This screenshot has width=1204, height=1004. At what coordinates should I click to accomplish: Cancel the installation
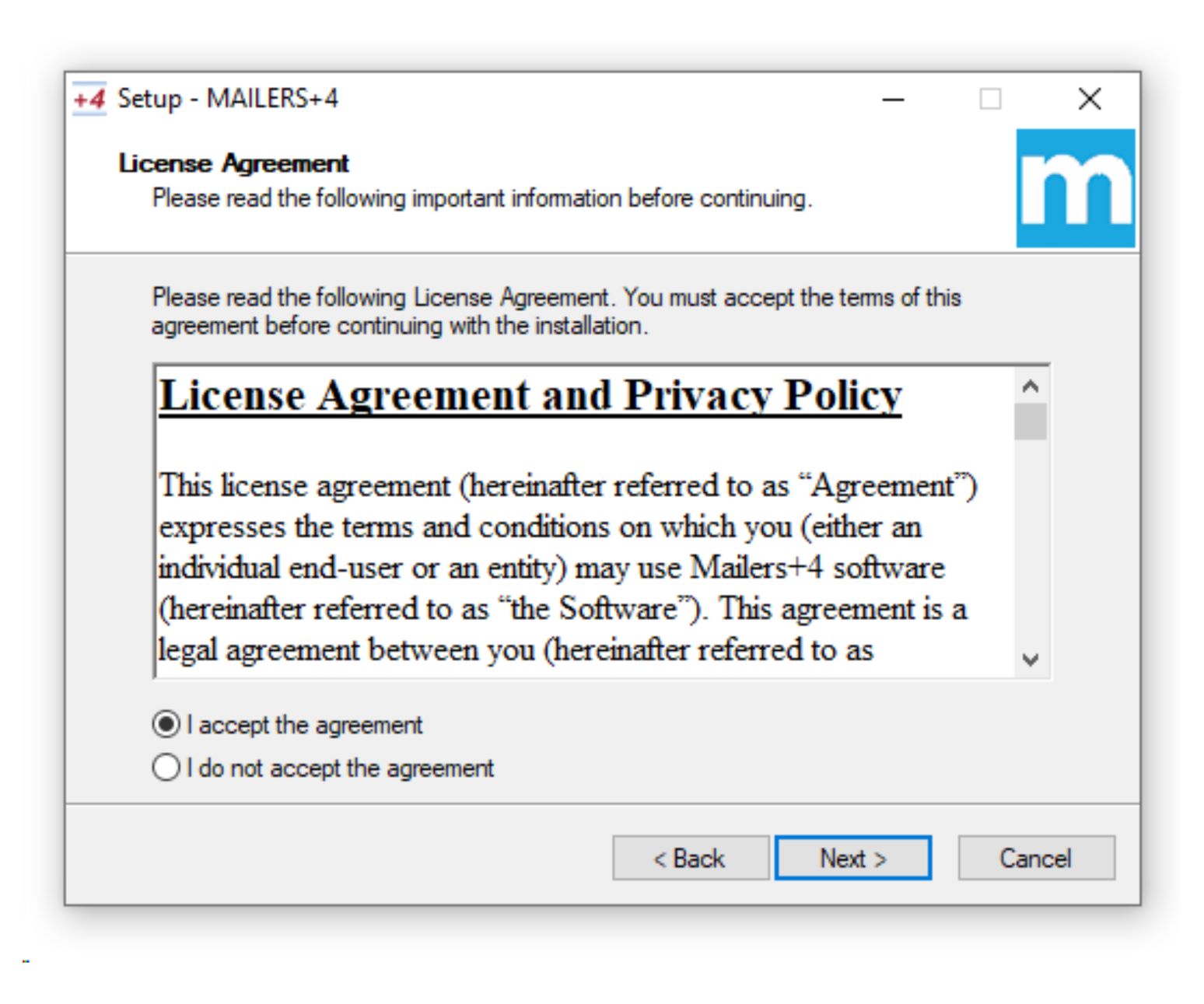pyautogui.click(x=1035, y=859)
